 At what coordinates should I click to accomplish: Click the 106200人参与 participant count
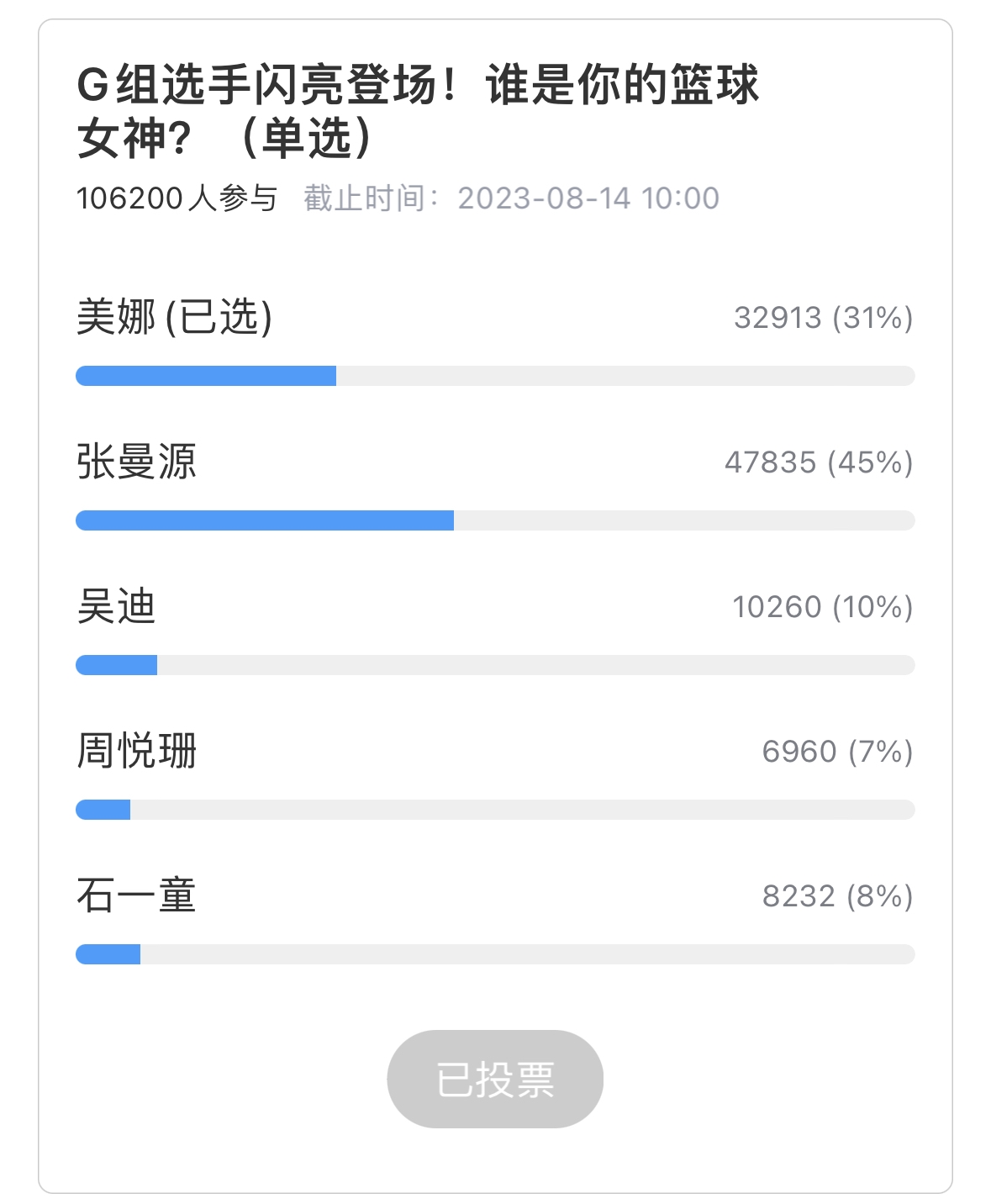pos(177,198)
